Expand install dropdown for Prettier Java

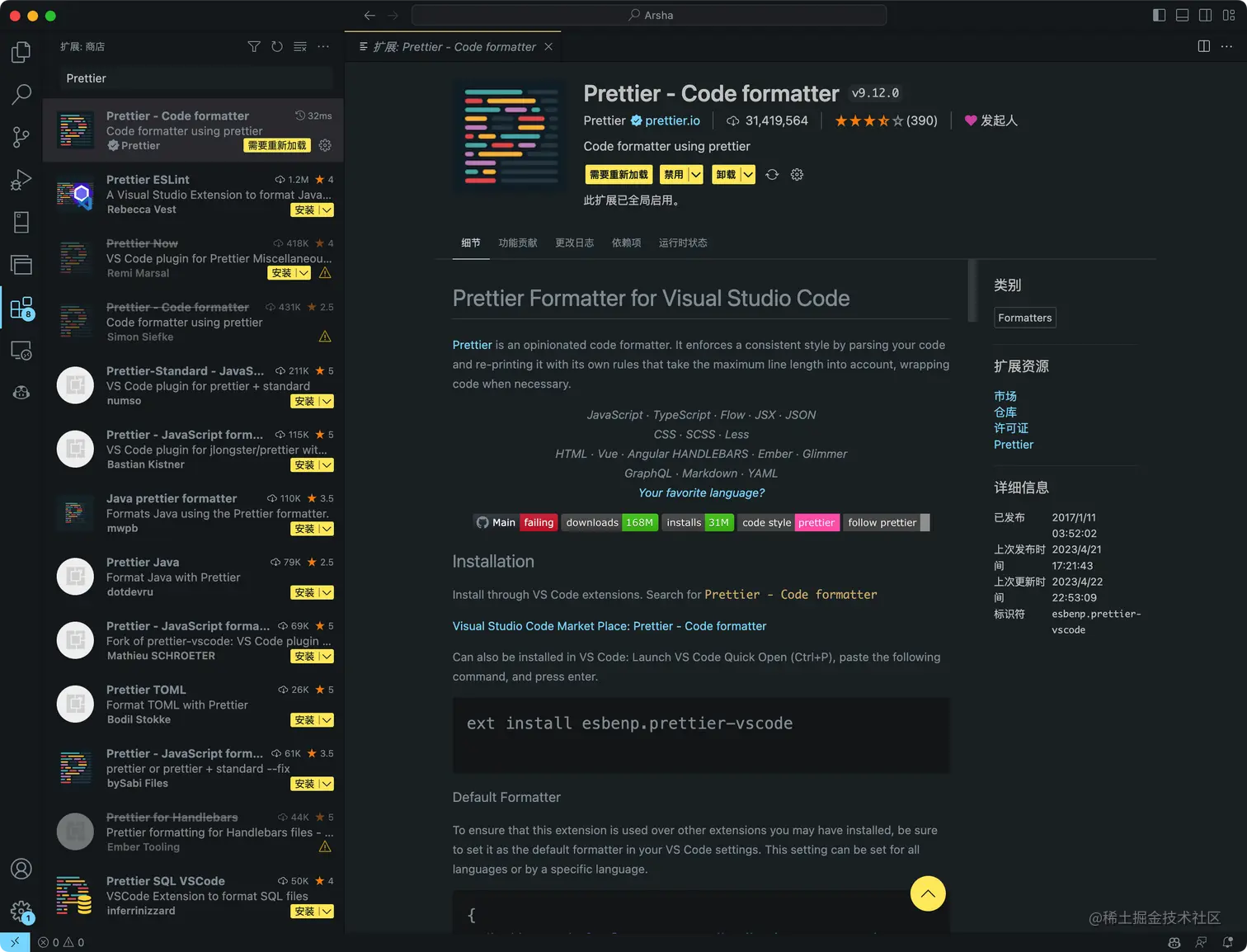click(x=327, y=592)
